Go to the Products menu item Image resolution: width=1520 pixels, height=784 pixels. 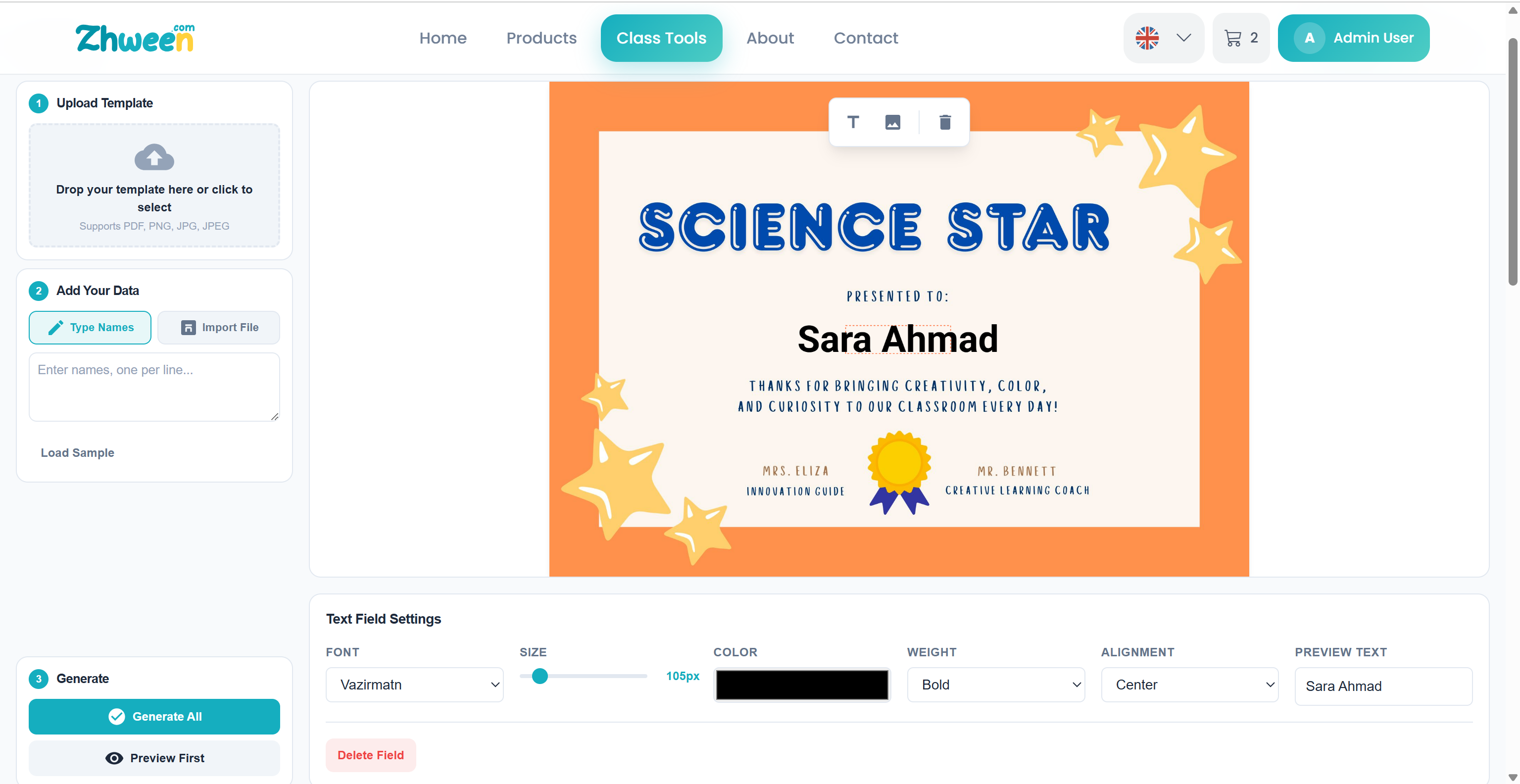[x=541, y=38]
